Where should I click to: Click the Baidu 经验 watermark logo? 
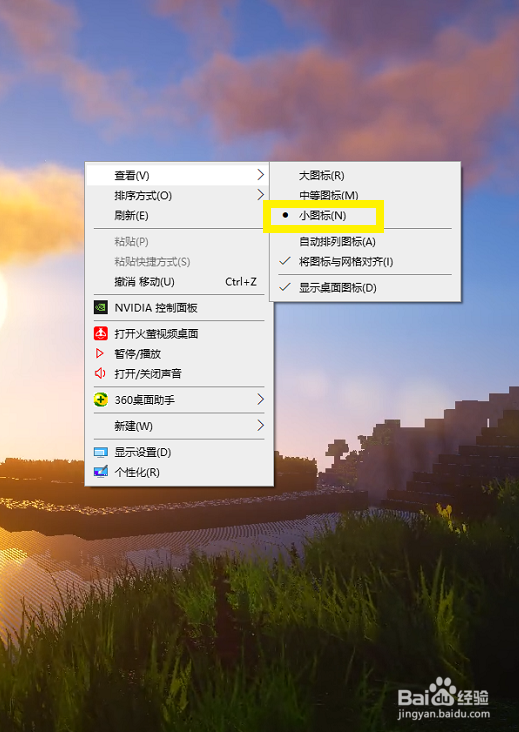[x=443, y=697]
